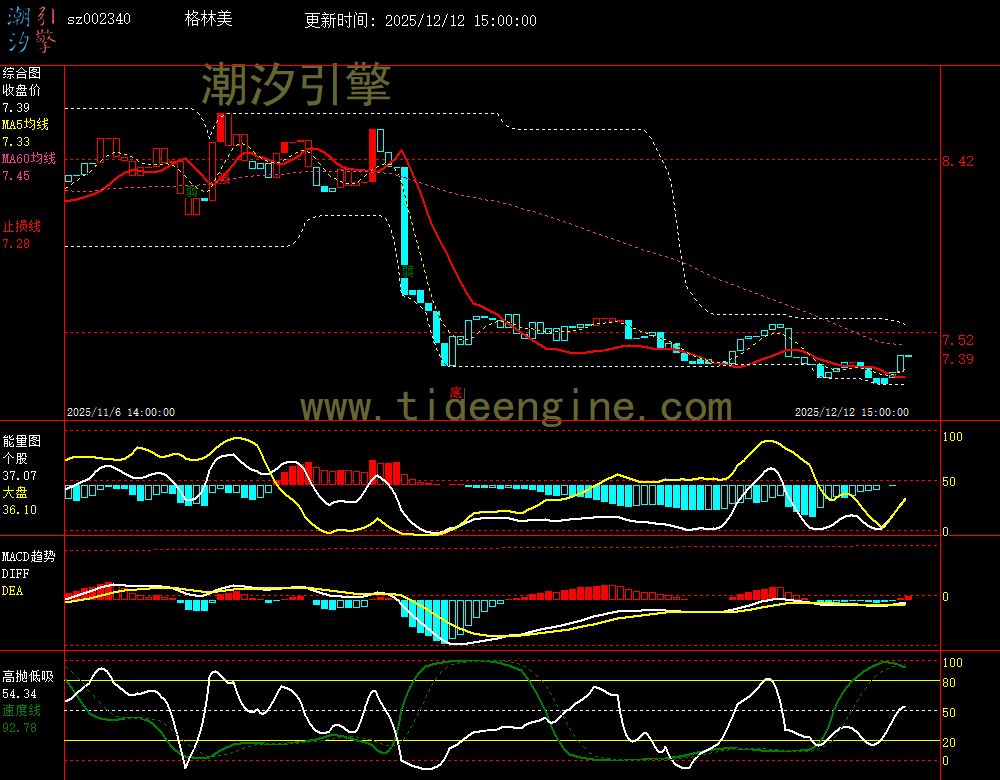Click the start date 2025/11/6 14:00:00 on the time axis
Viewport: 1000px width, 780px height.
(121, 411)
